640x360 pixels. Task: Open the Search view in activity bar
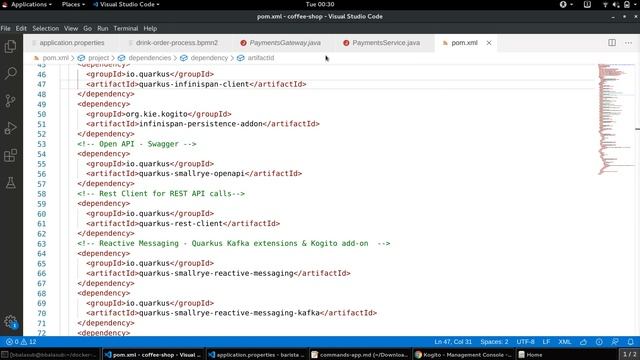(11, 73)
